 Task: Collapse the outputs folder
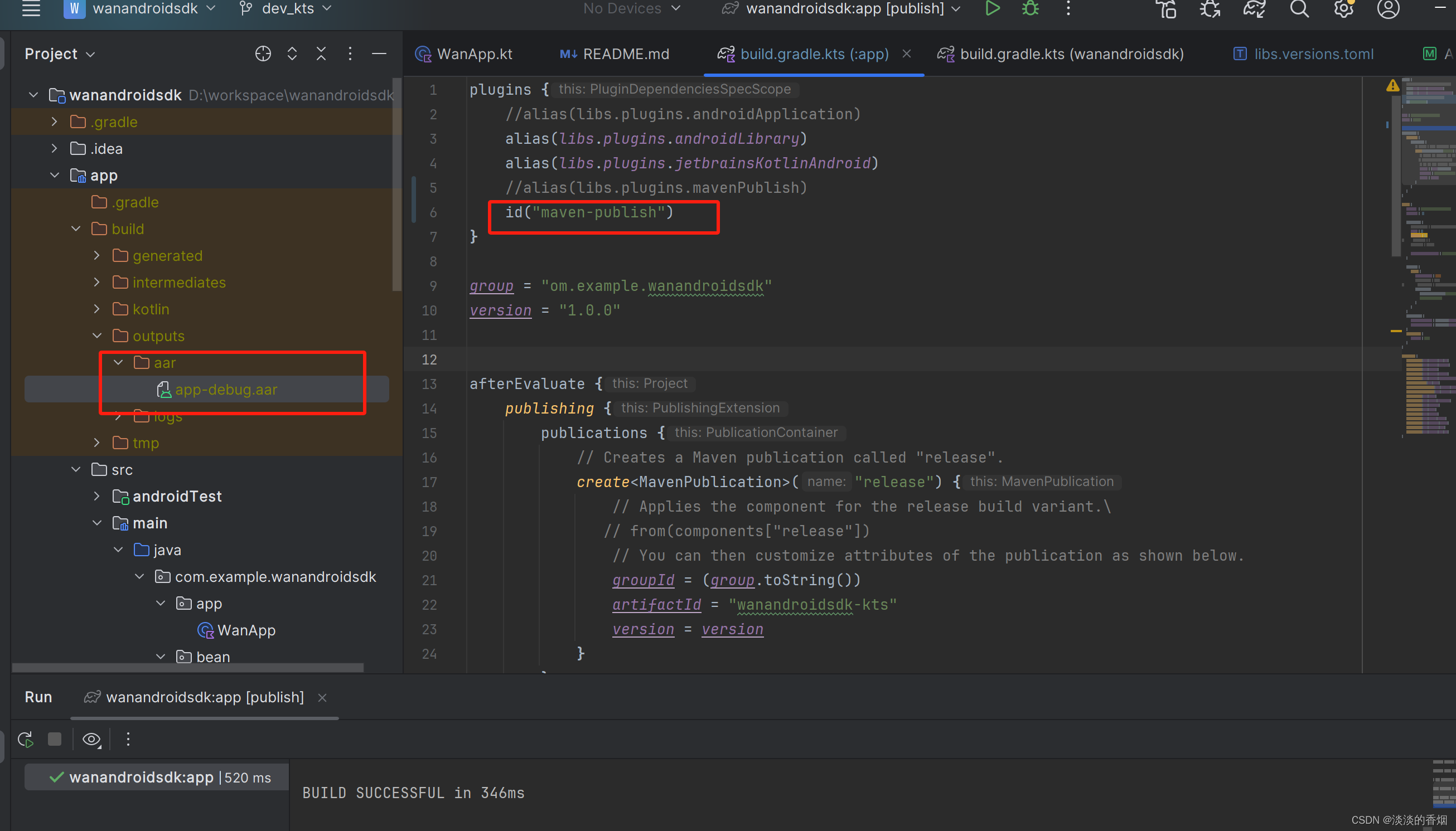point(96,336)
